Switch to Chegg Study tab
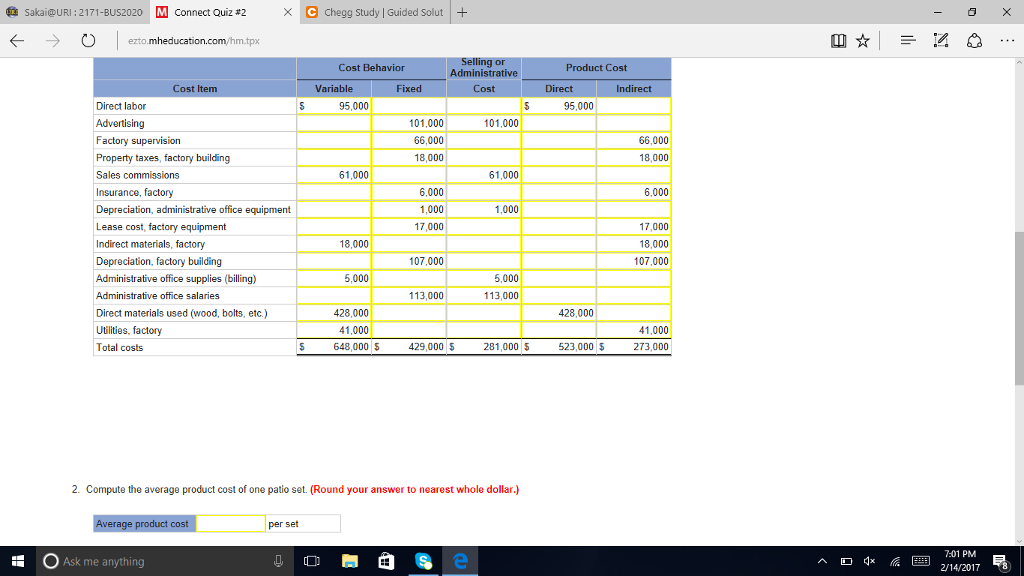The height and width of the screenshot is (576, 1024). pyautogui.click(x=376, y=12)
